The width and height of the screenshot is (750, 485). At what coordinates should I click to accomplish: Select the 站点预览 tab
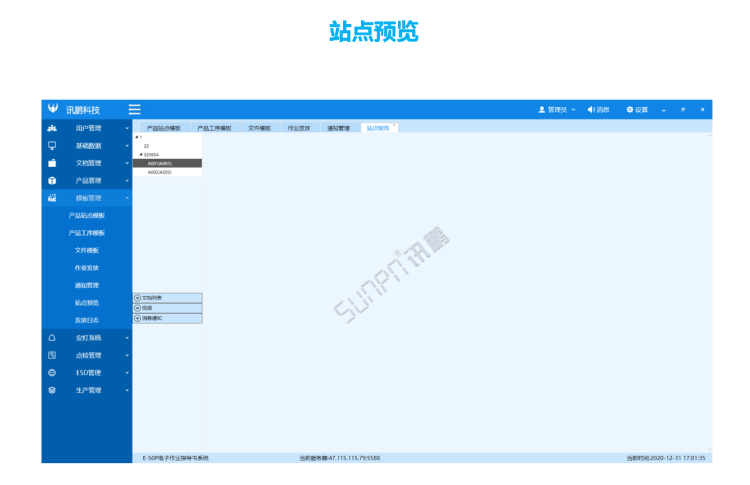[x=377, y=128]
